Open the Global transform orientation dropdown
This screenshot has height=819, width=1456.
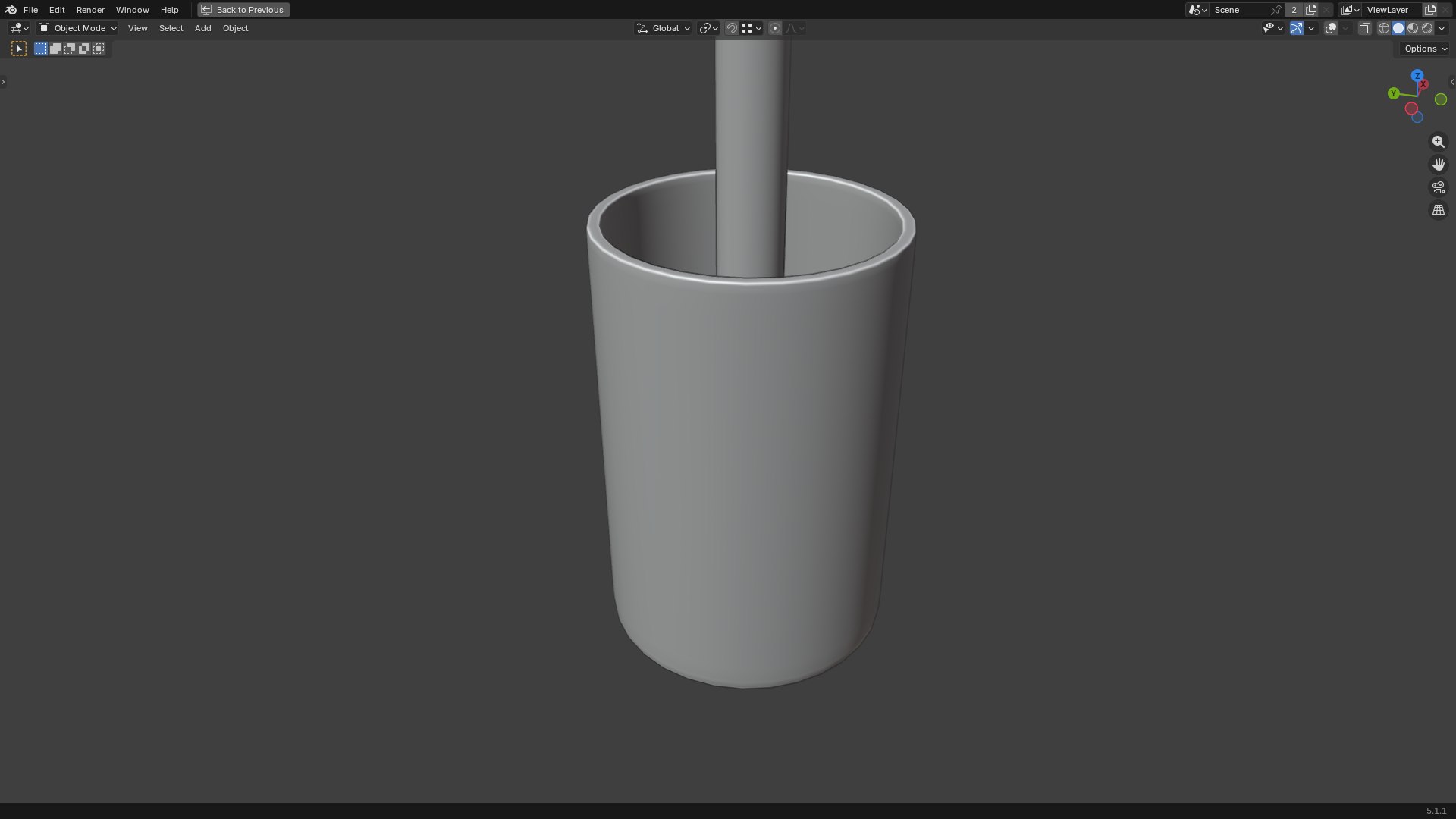(664, 28)
